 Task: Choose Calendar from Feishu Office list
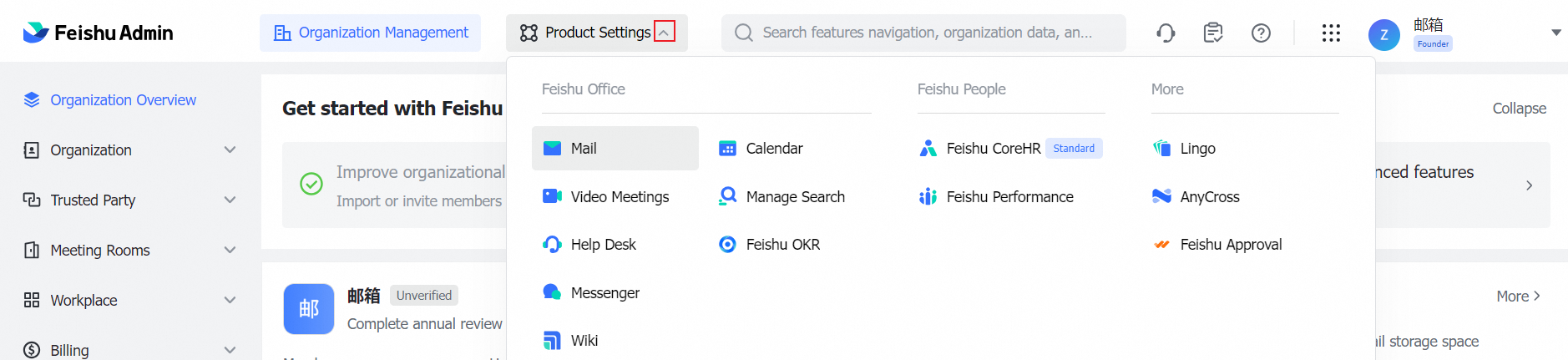tap(773, 148)
